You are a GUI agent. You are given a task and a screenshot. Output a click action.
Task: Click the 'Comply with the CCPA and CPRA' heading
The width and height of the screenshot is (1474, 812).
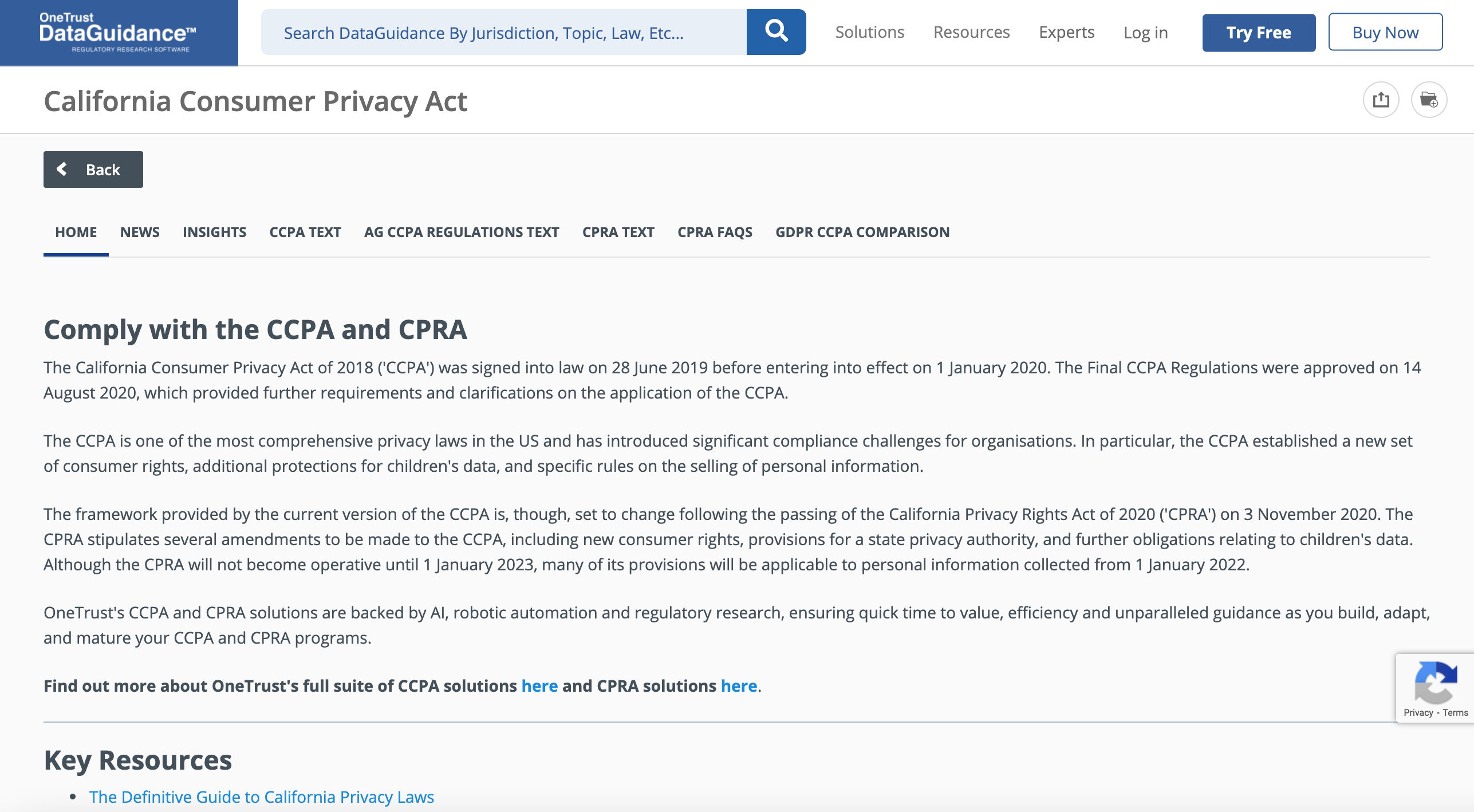[x=255, y=330]
